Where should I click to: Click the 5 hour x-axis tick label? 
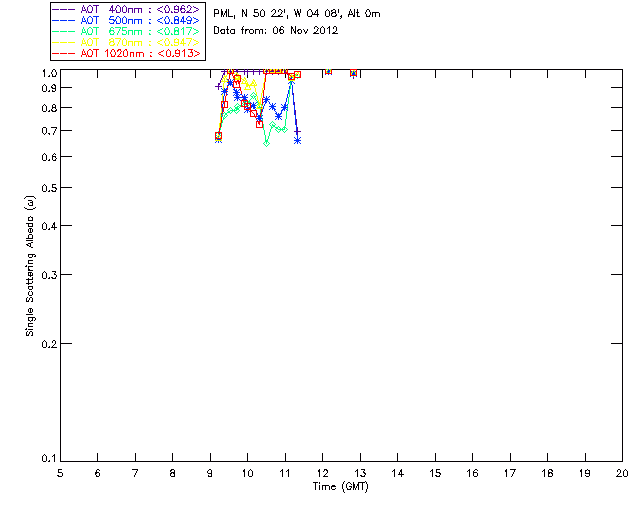pyautogui.click(x=60, y=473)
